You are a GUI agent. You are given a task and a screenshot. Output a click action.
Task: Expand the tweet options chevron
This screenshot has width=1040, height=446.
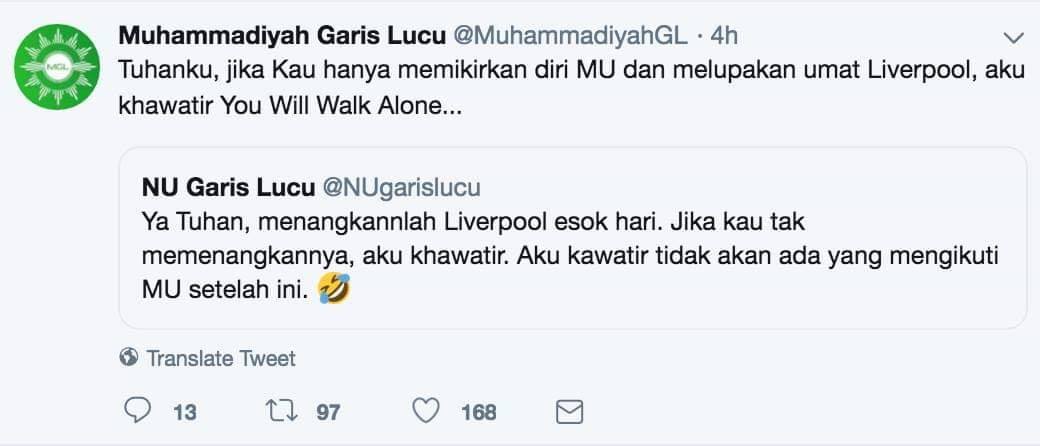tap(1013, 38)
